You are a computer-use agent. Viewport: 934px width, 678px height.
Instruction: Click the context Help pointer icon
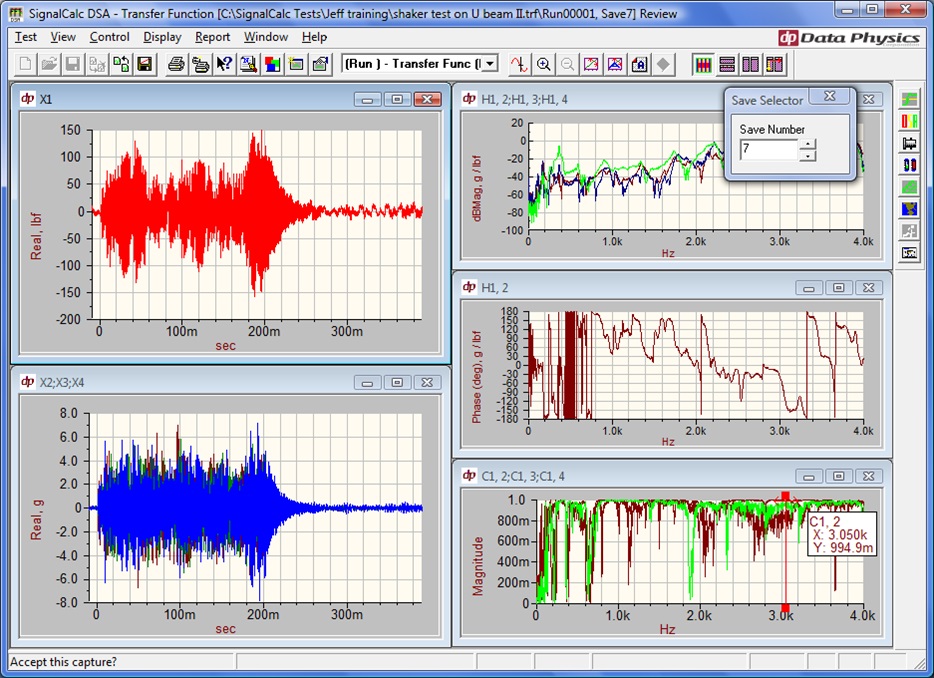click(224, 64)
